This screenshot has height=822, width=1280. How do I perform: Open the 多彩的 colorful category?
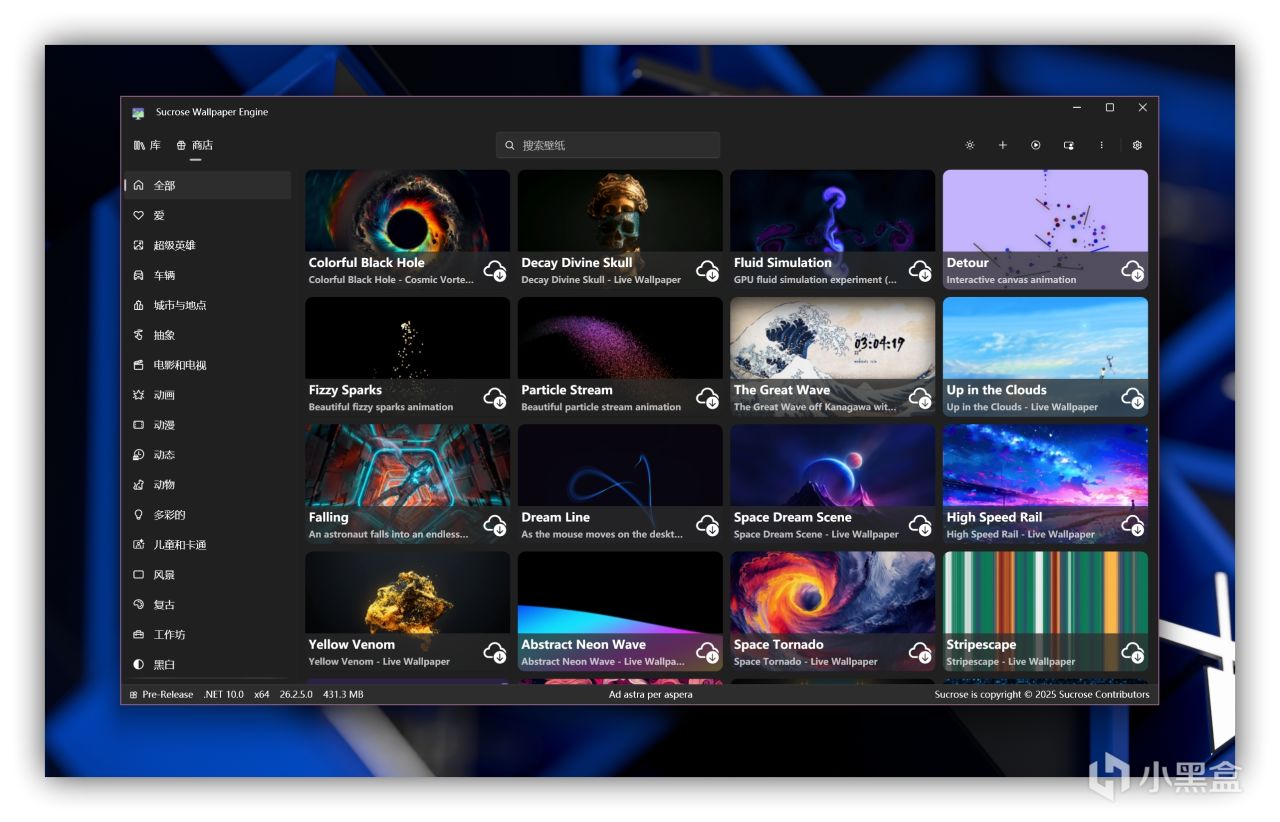[x=208, y=515]
